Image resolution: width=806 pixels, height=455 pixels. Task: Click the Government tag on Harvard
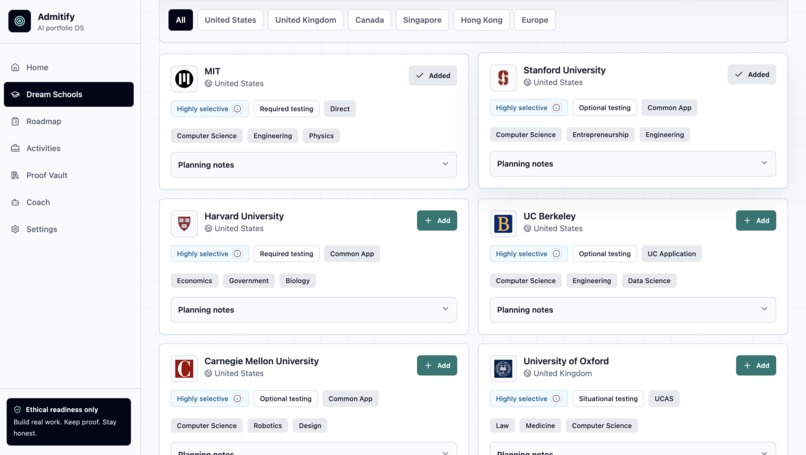[x=249, y=281]
